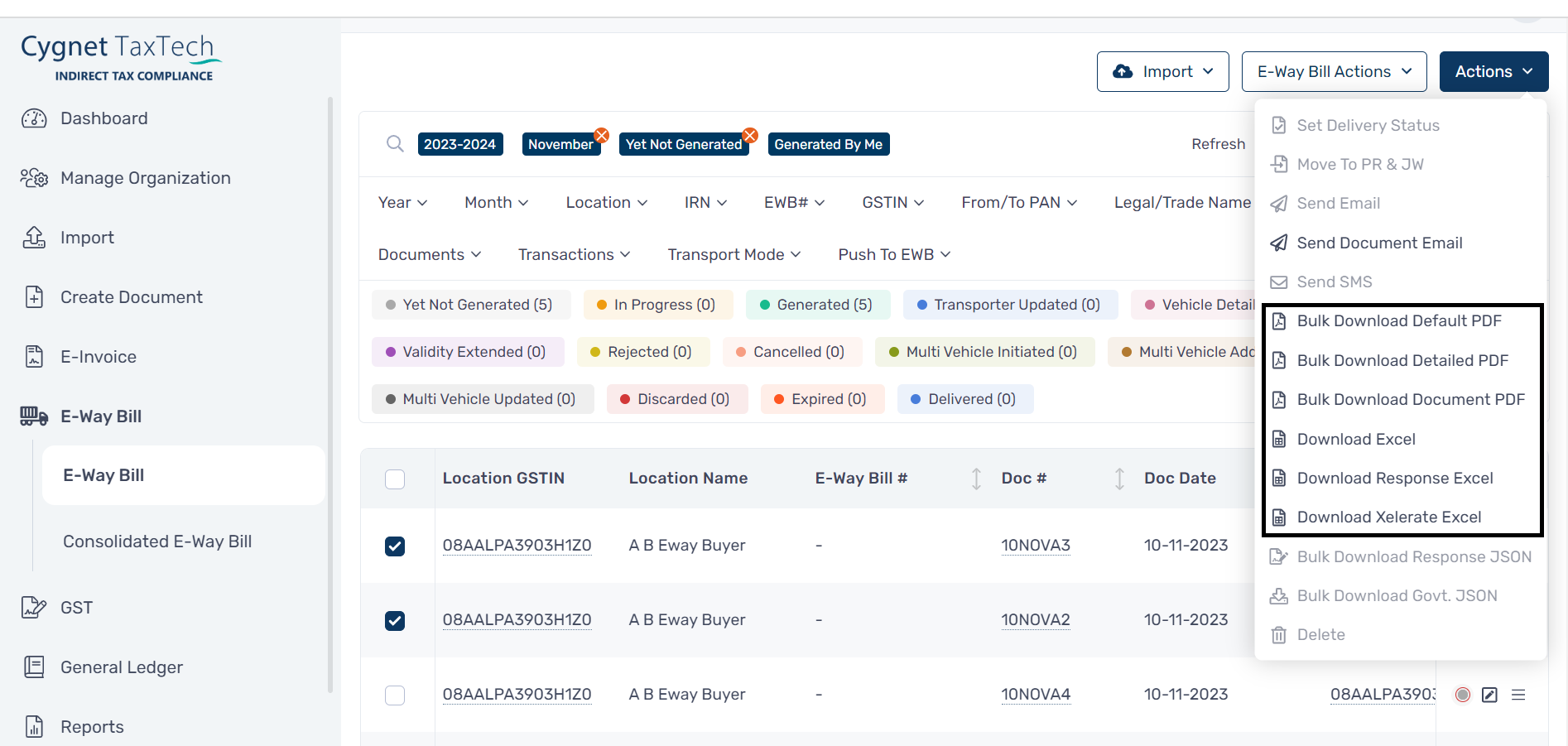Check the 10NOVA4 row checkbox
The image size is (1568, 746).
point(395,695)
